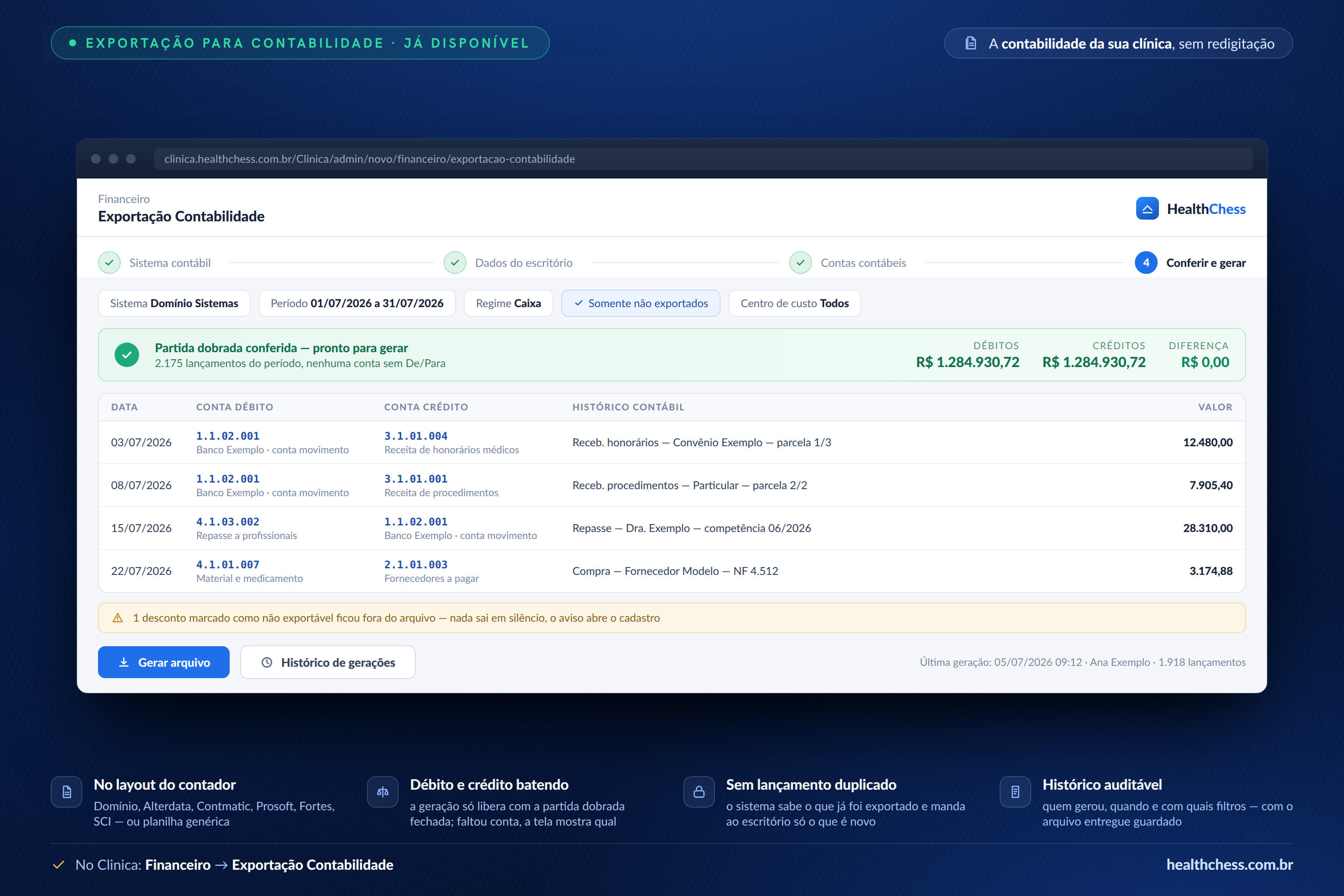Click credit account 2.1.01.003
This screenshot has height=896, width=1344.
coord(416,564)
